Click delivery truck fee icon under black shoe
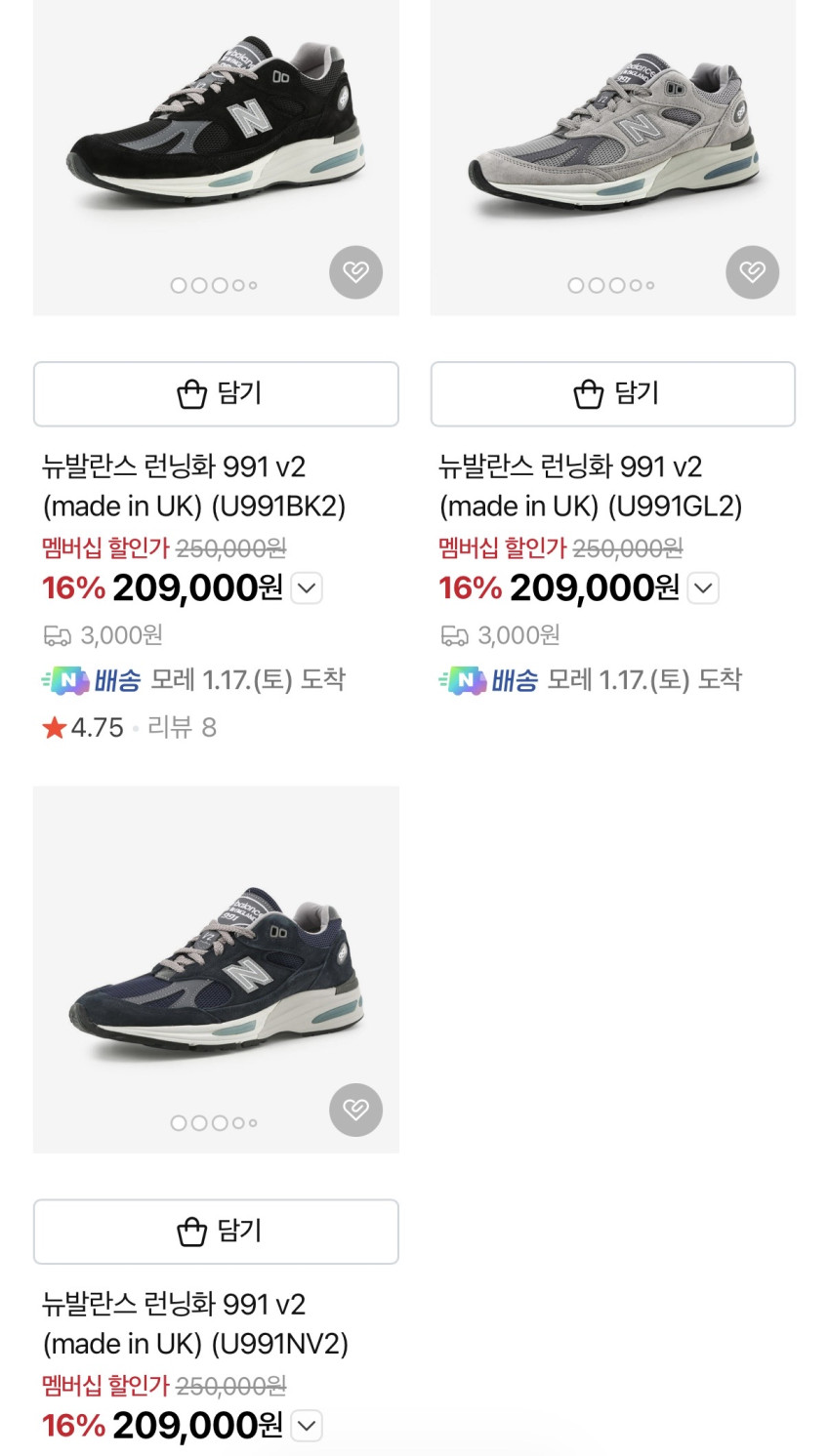 (57, 636)
